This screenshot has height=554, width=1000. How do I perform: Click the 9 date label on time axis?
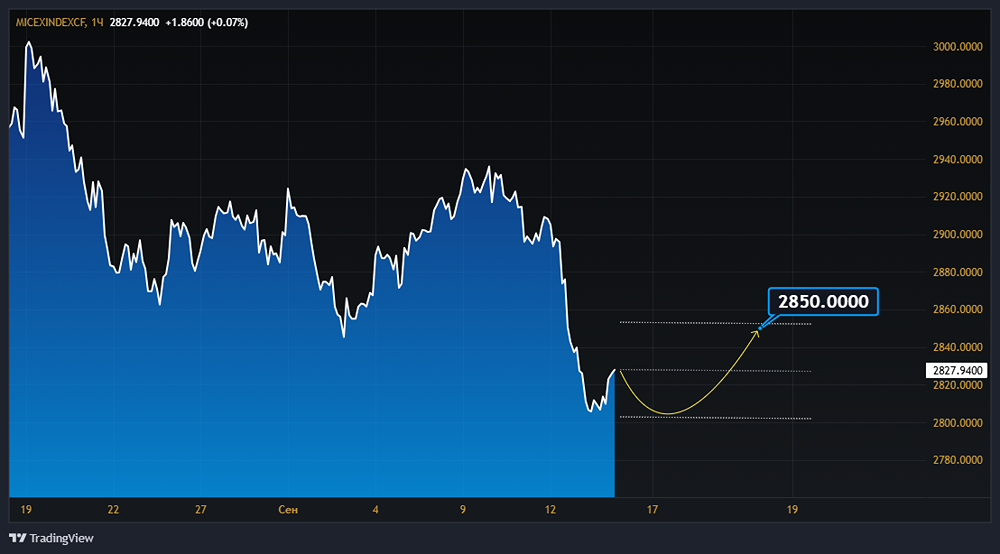(463, 510)
